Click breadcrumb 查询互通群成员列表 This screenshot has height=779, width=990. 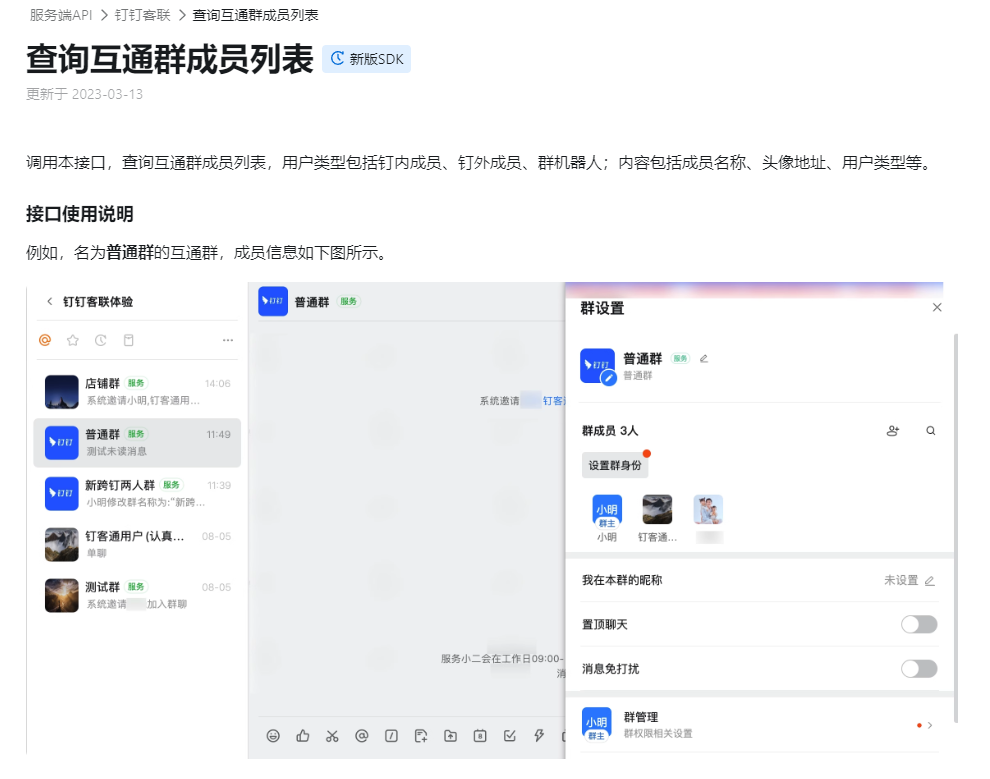255,15
